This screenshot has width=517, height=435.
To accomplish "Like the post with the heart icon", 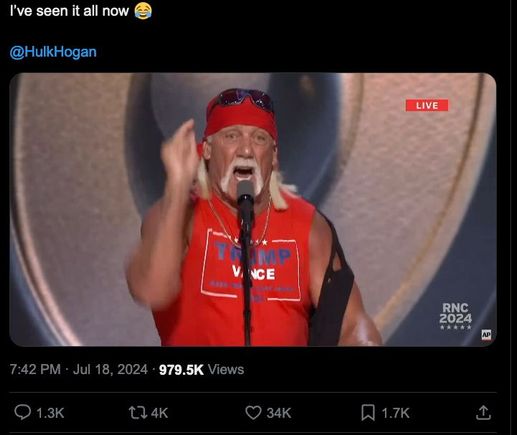I will click(x=253, y=413).
